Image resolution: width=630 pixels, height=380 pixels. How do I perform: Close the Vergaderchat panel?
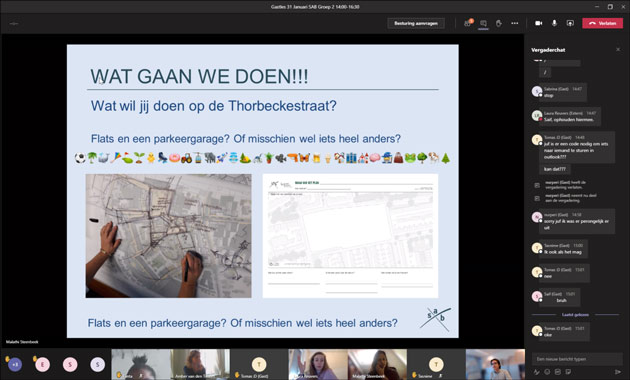[x=618, y=49]
